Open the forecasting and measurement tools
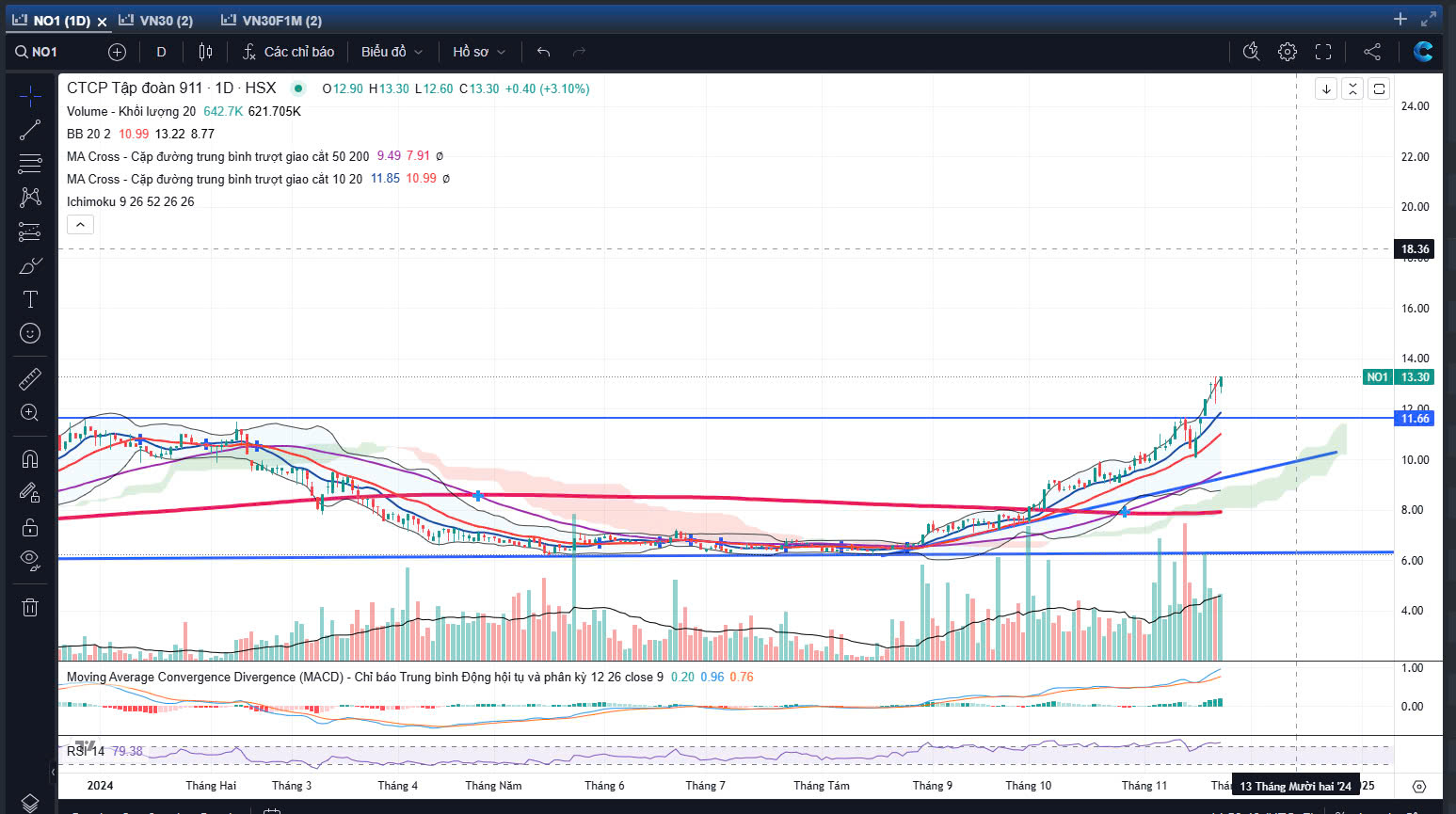The width and height of the screenshot is (1456, 814). [30, 231]
